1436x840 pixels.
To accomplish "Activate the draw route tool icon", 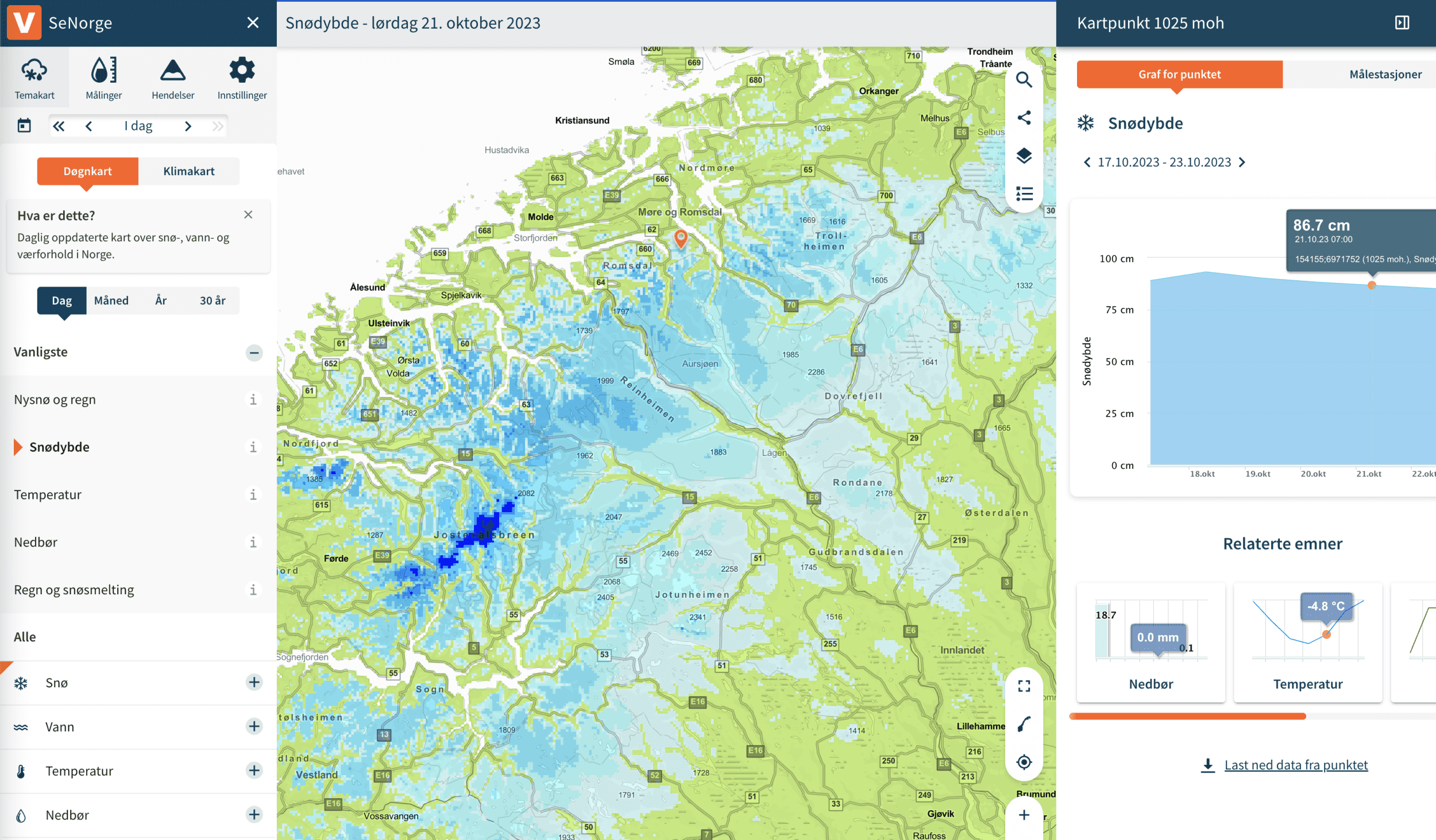I will click(x=1024, y=724).
